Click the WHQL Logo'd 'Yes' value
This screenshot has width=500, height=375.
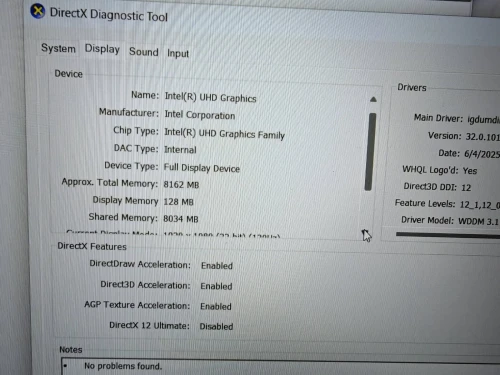[x=470, y=171]
